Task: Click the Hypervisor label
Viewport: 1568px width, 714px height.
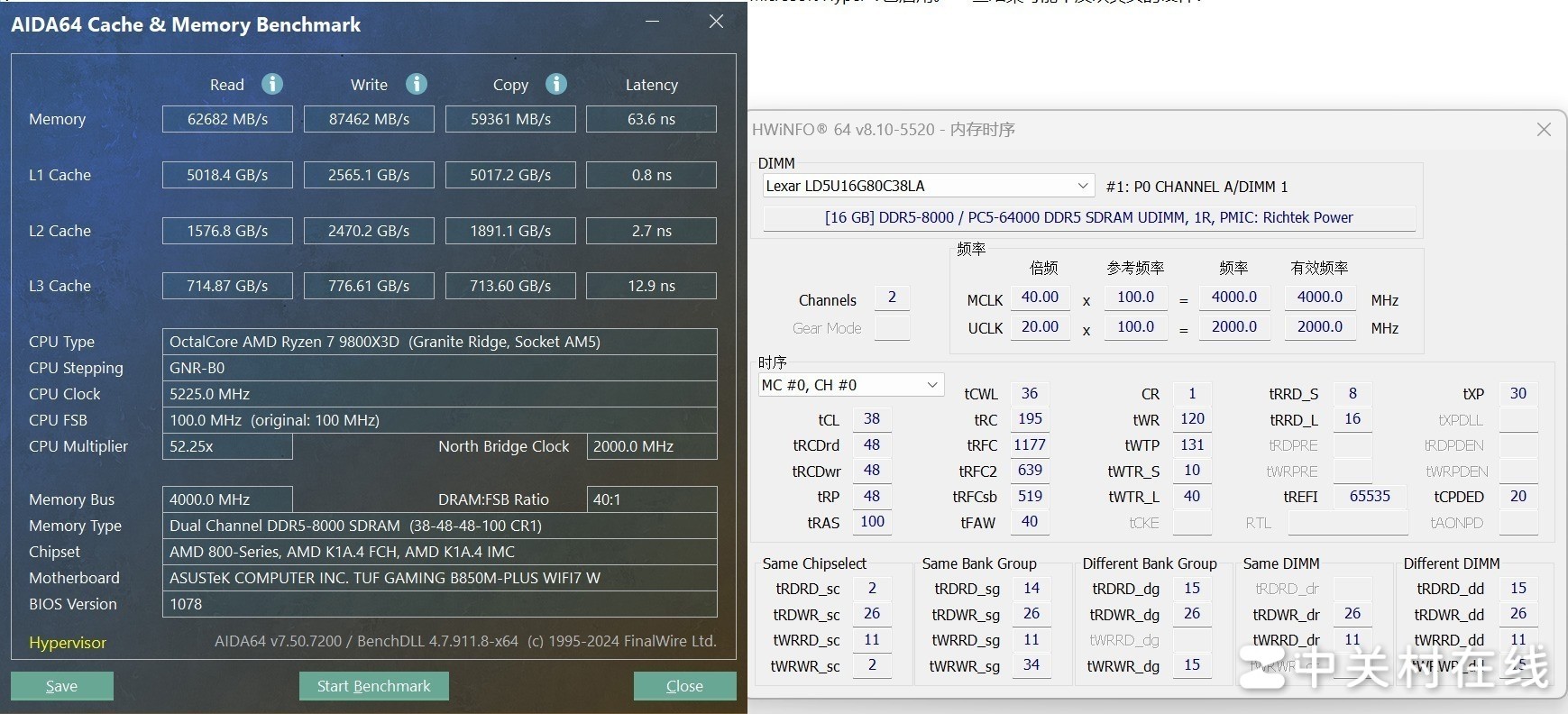Action: pyautogui.click(x=68, y=643)
